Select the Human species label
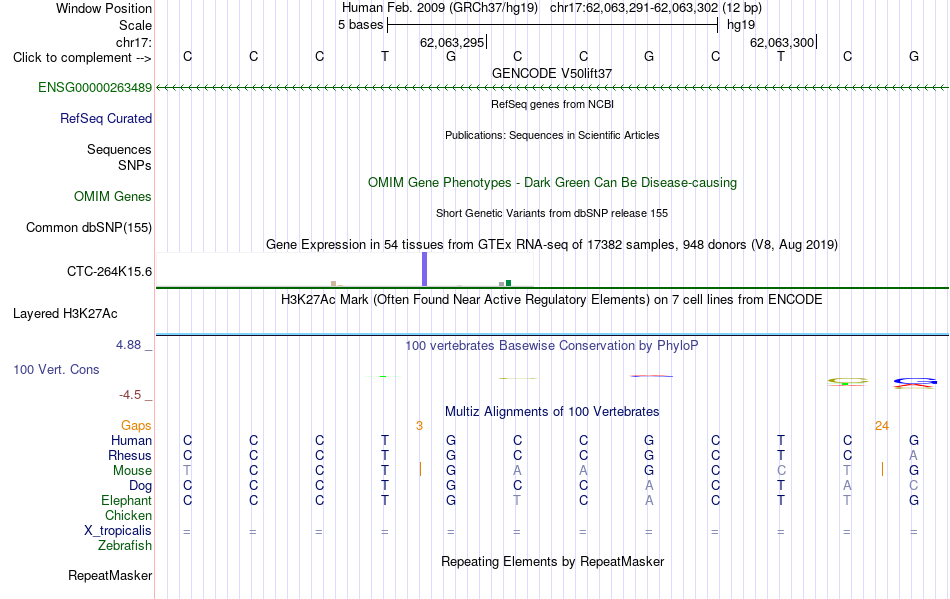Image resolution: width=950 pixels, height=599 pixels. (x=131, y=440)
